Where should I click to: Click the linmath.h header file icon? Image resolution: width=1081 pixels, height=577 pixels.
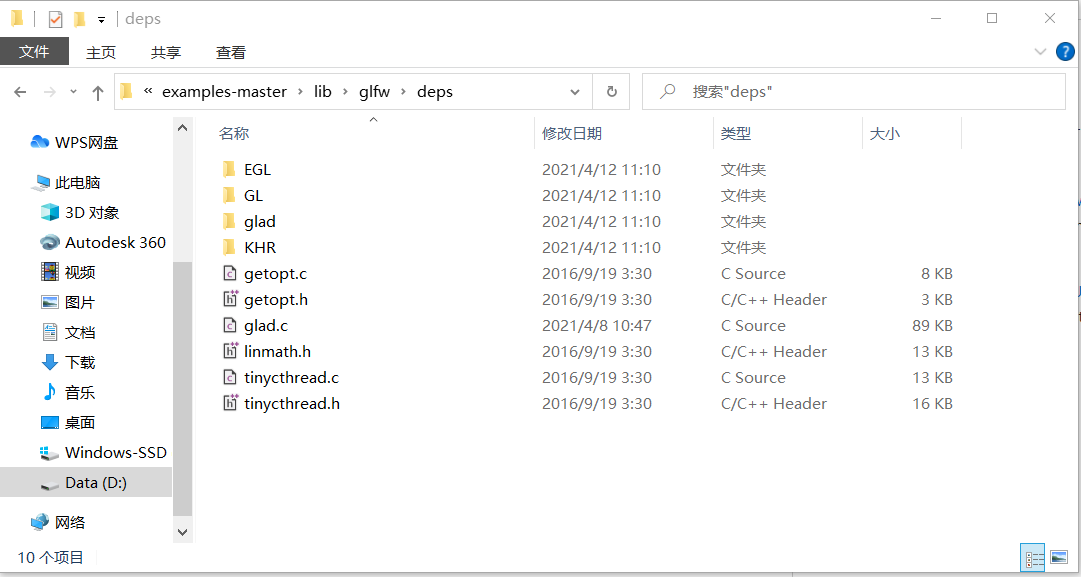coord(230,351)
